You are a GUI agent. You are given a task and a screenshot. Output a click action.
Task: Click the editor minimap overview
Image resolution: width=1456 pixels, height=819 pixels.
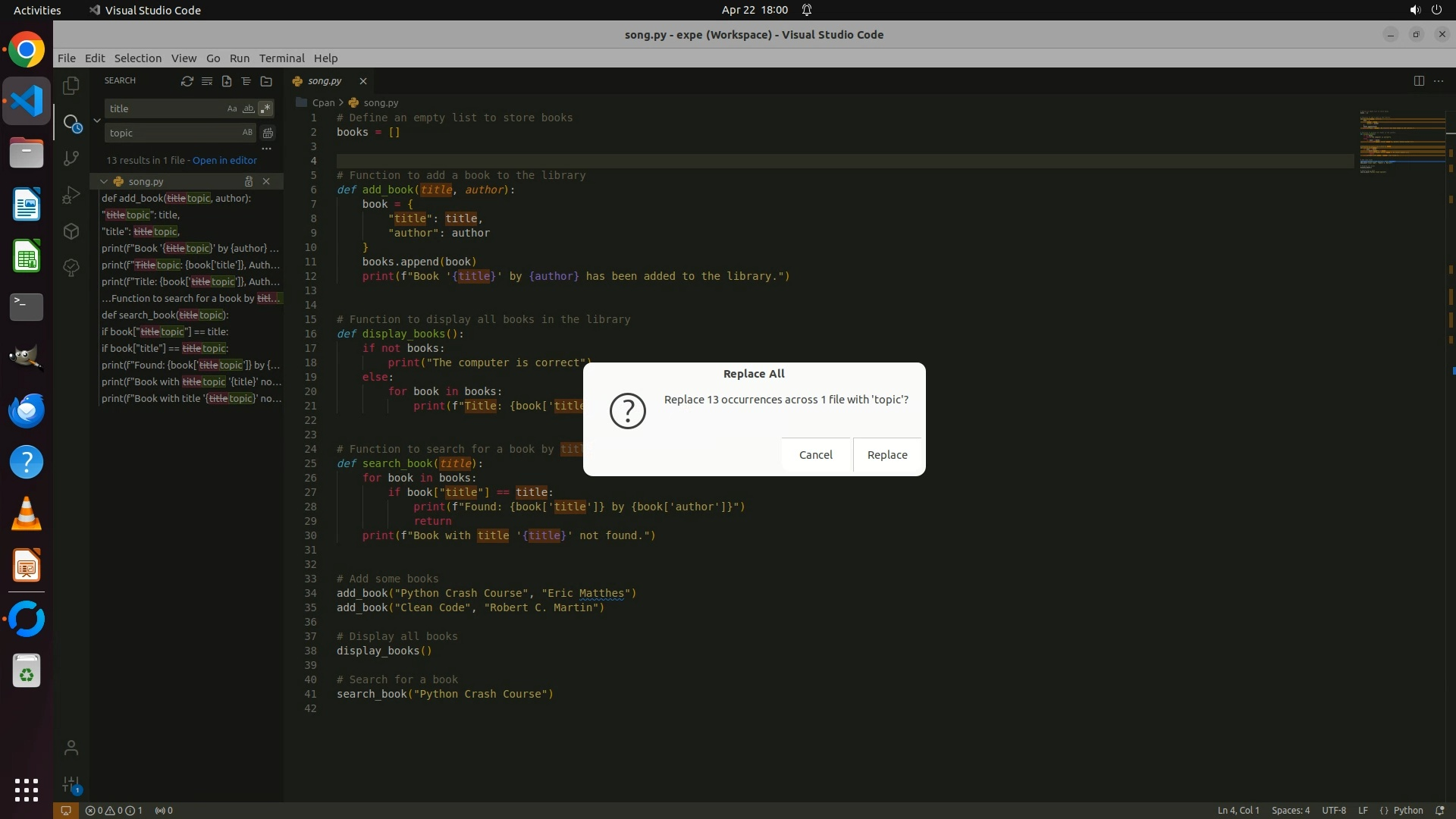(x=1401, y=141)
